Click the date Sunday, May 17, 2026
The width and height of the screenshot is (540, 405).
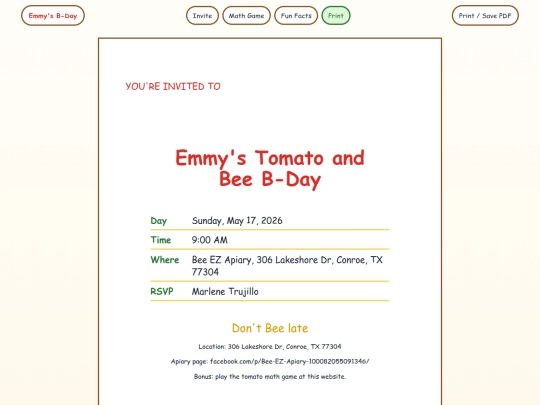(237, 221)
